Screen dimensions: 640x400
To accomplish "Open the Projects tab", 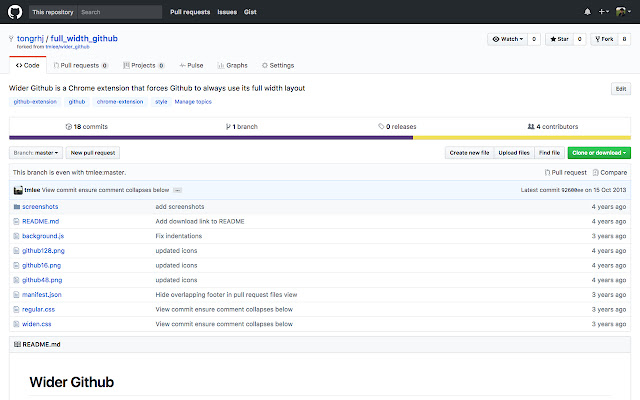I will pos(144,65).
